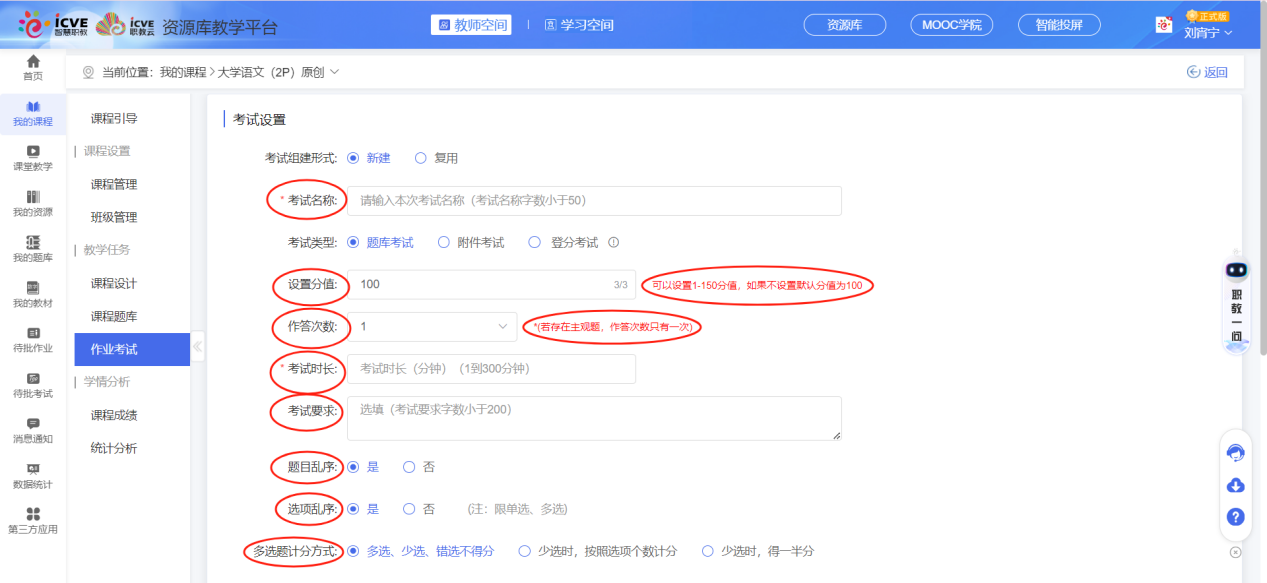Expand the course breadcrumb dropdown arrow

(335, 72)
